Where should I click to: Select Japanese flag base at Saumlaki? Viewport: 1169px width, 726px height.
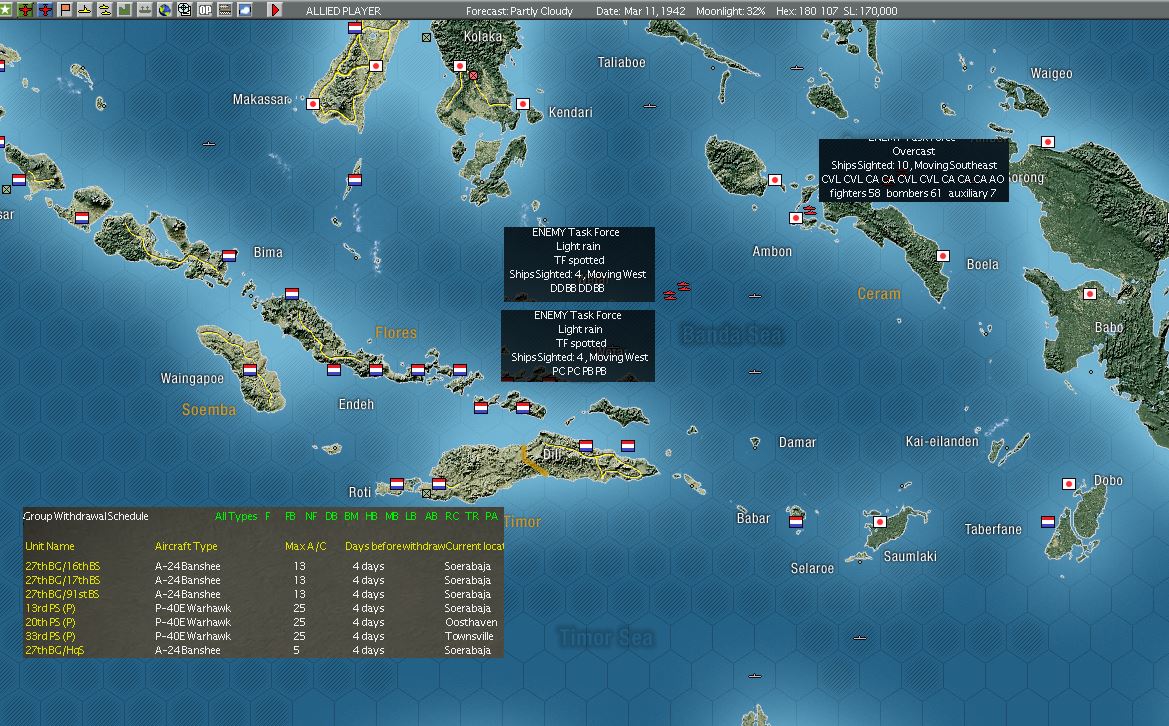[880, 522]
